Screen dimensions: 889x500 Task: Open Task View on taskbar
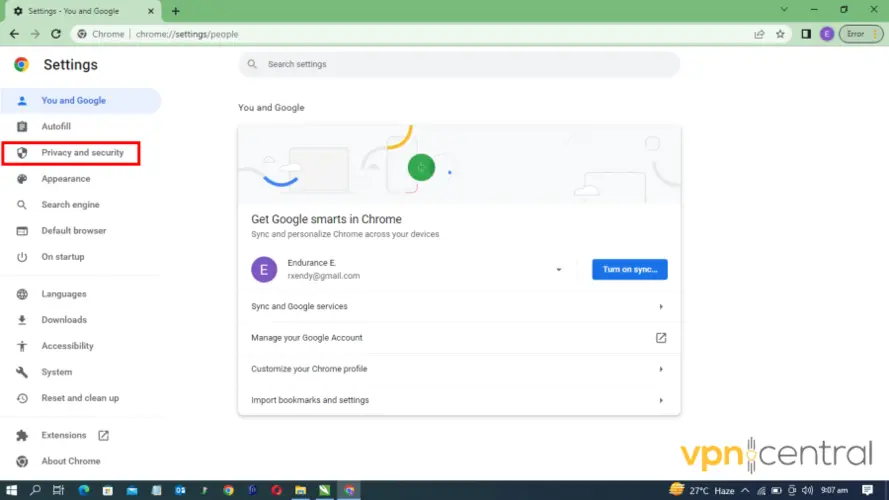[58, 490]
